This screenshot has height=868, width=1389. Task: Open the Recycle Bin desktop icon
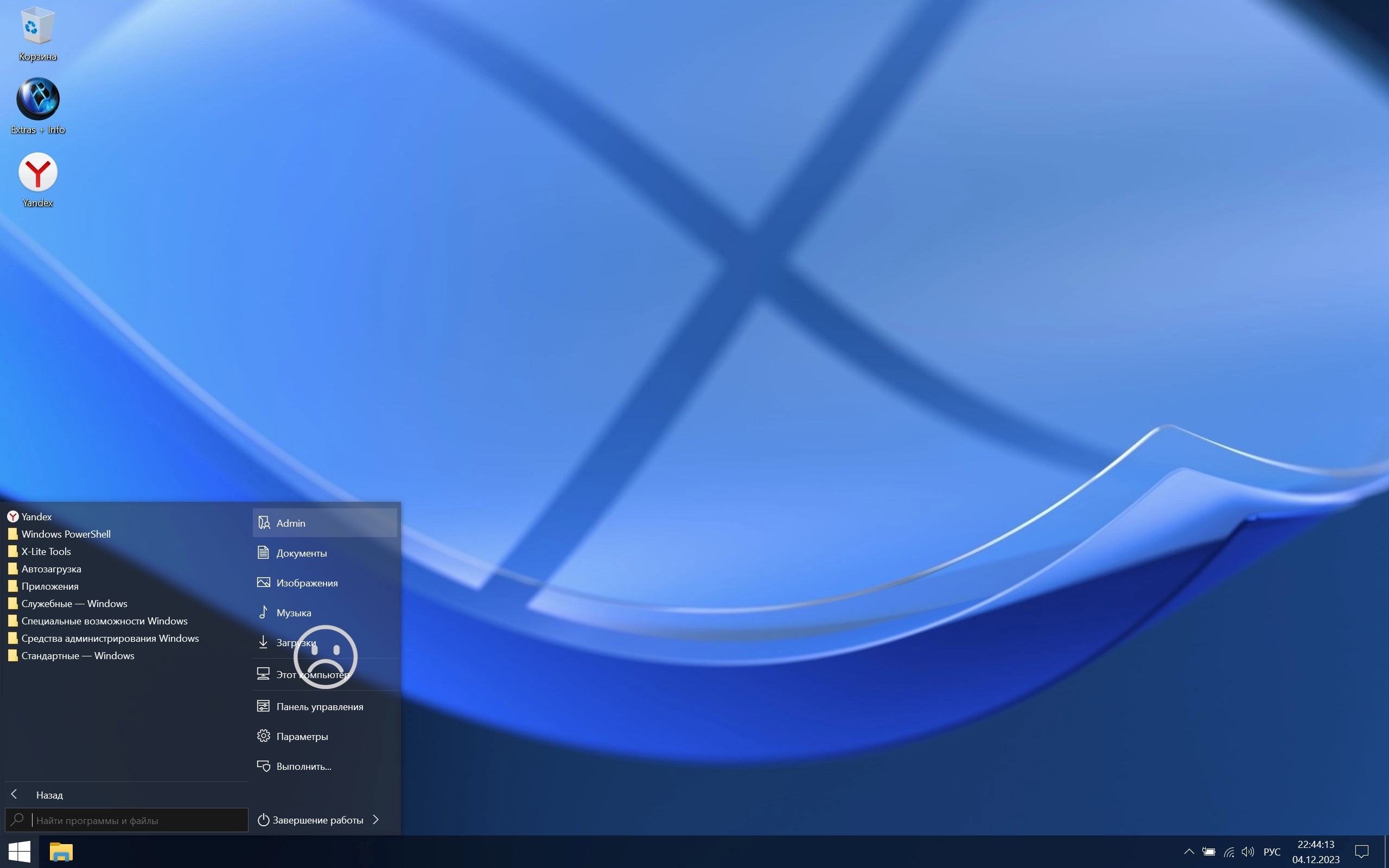37,28
